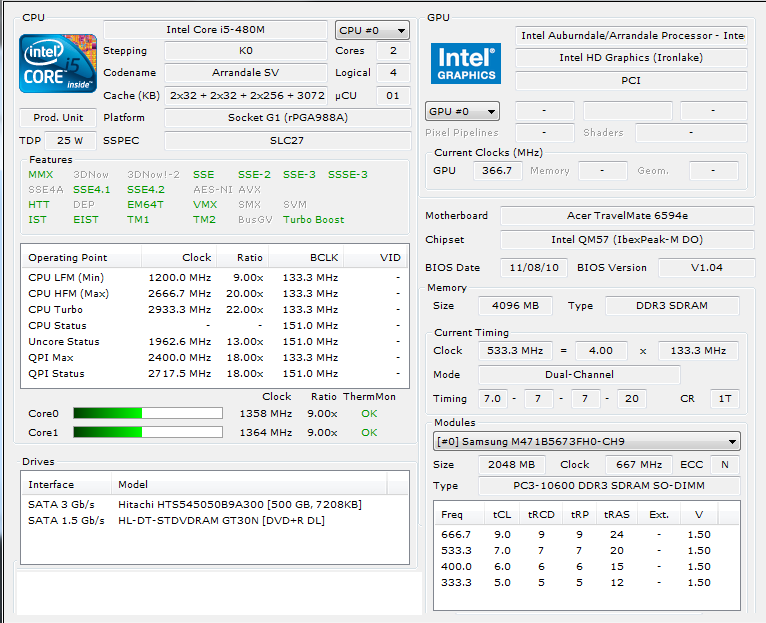
Task: Click the 2048 MB module size field
Action: (511, 465)
